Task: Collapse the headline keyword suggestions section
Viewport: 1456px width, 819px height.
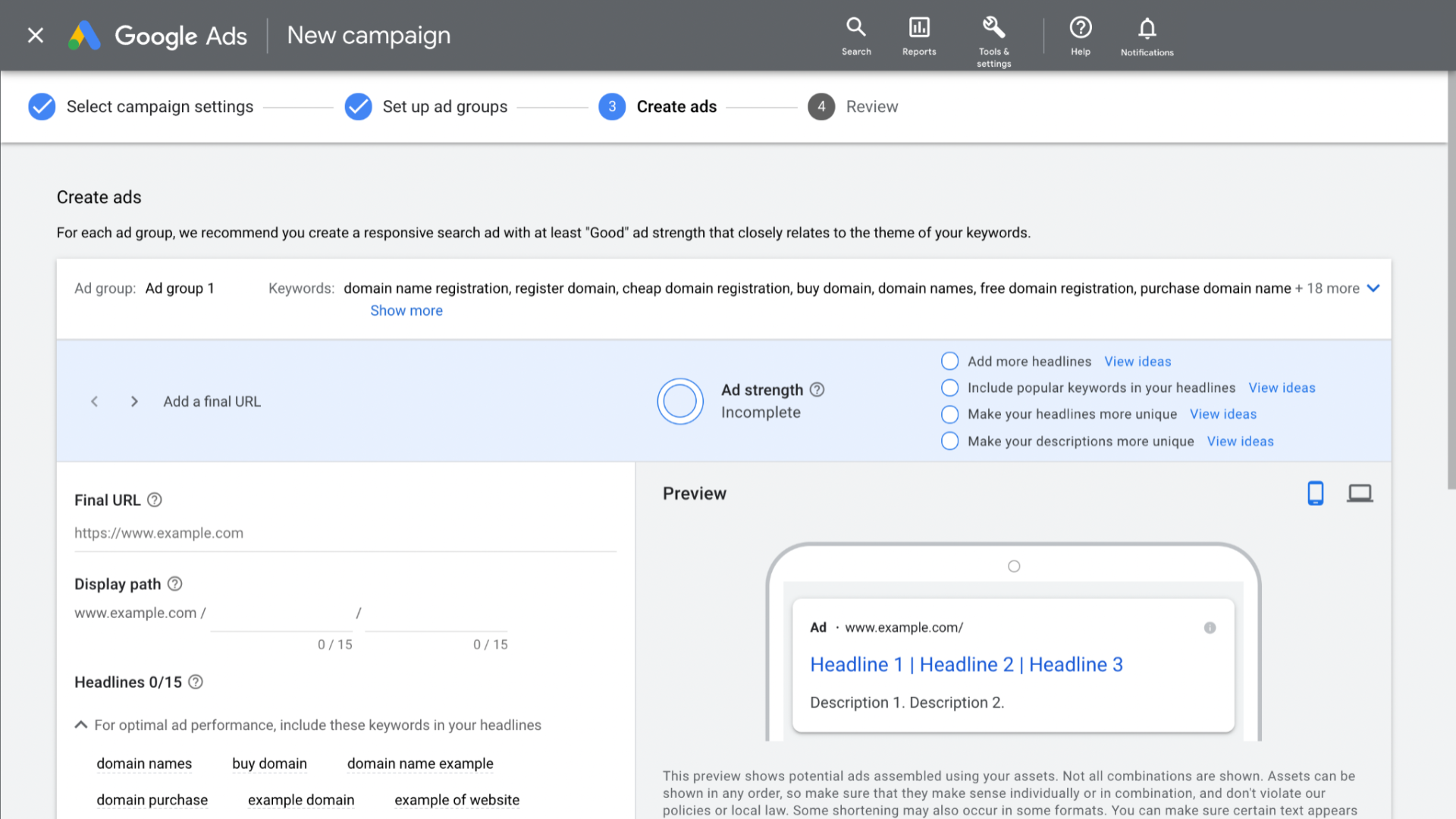Action: (81, 725)
